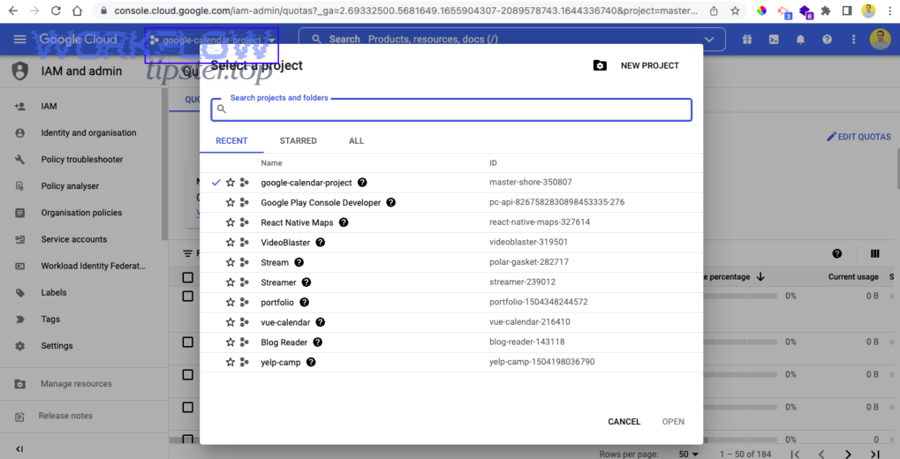Open the help question-mark menu in header
Screen dimensions: 900x459
coord(827,40)
